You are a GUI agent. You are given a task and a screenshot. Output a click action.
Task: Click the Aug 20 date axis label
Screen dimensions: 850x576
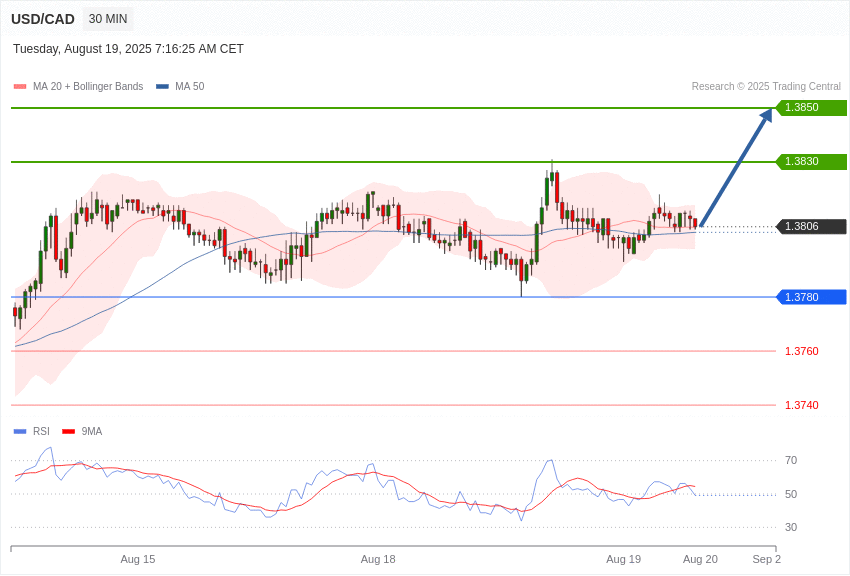(x=700, y=559)
